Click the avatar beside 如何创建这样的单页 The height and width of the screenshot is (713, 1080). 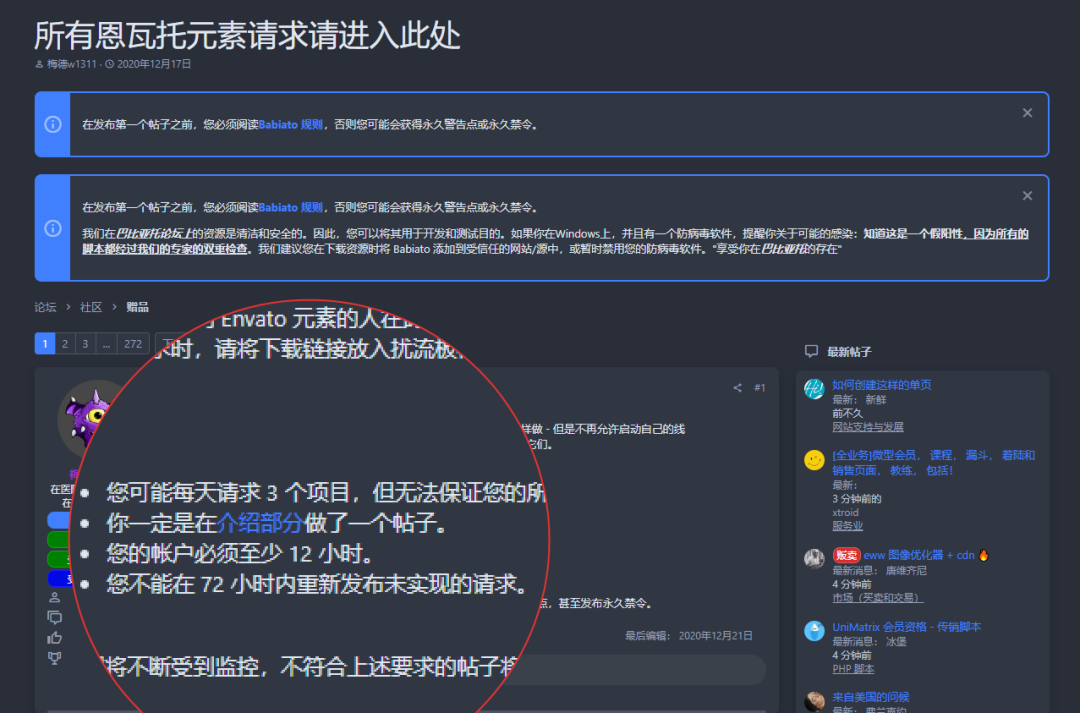click(x=814, y=389)
